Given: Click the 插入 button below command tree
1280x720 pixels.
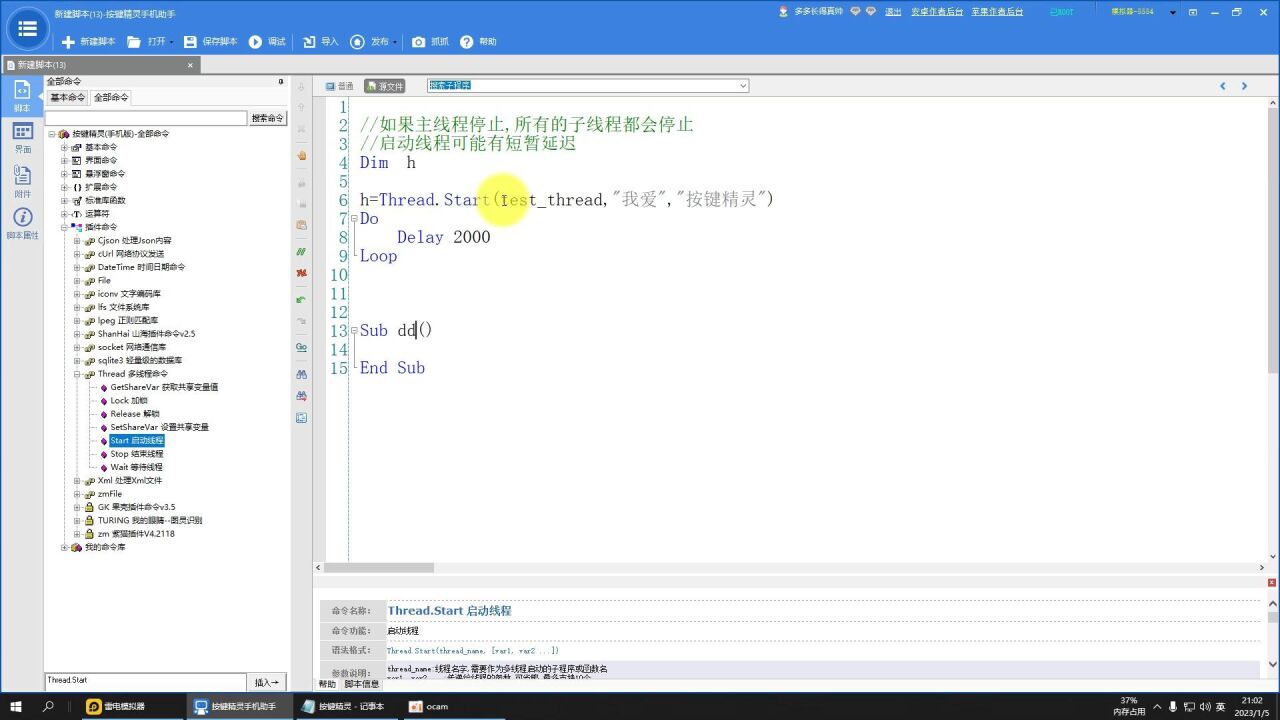Looking at the screenshot, I should [267, 682].
